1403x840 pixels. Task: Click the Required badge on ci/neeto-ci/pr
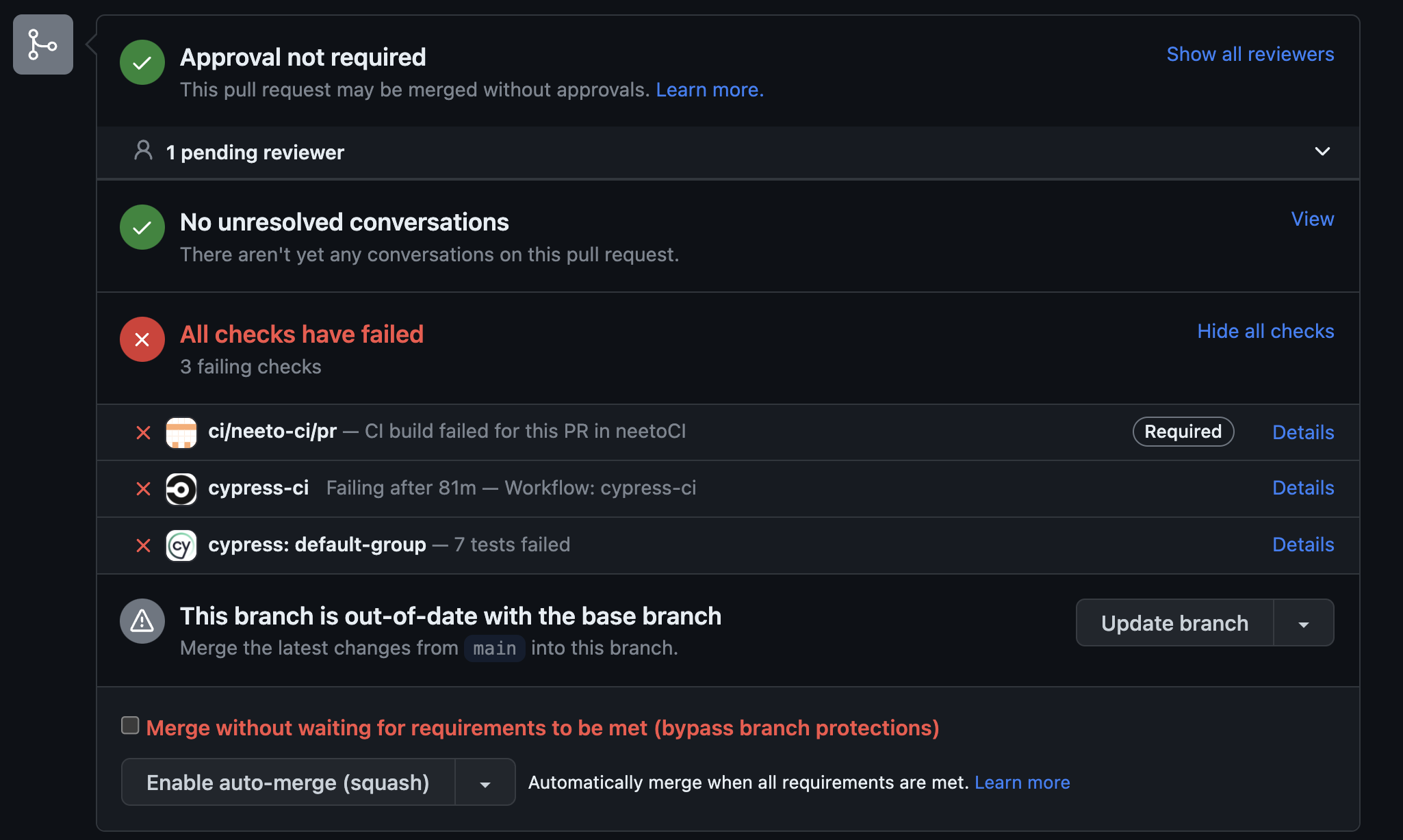(1183, 432)
